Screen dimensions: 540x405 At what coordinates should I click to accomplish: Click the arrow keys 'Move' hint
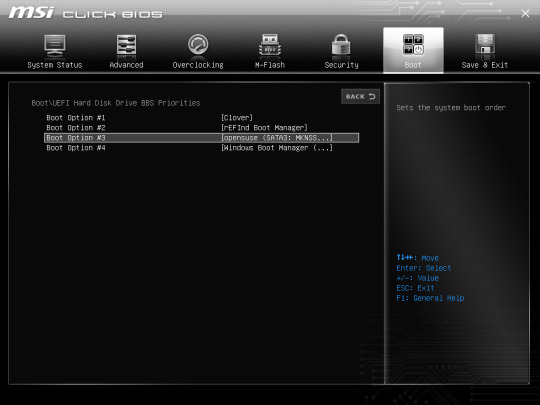pos(417,258)
